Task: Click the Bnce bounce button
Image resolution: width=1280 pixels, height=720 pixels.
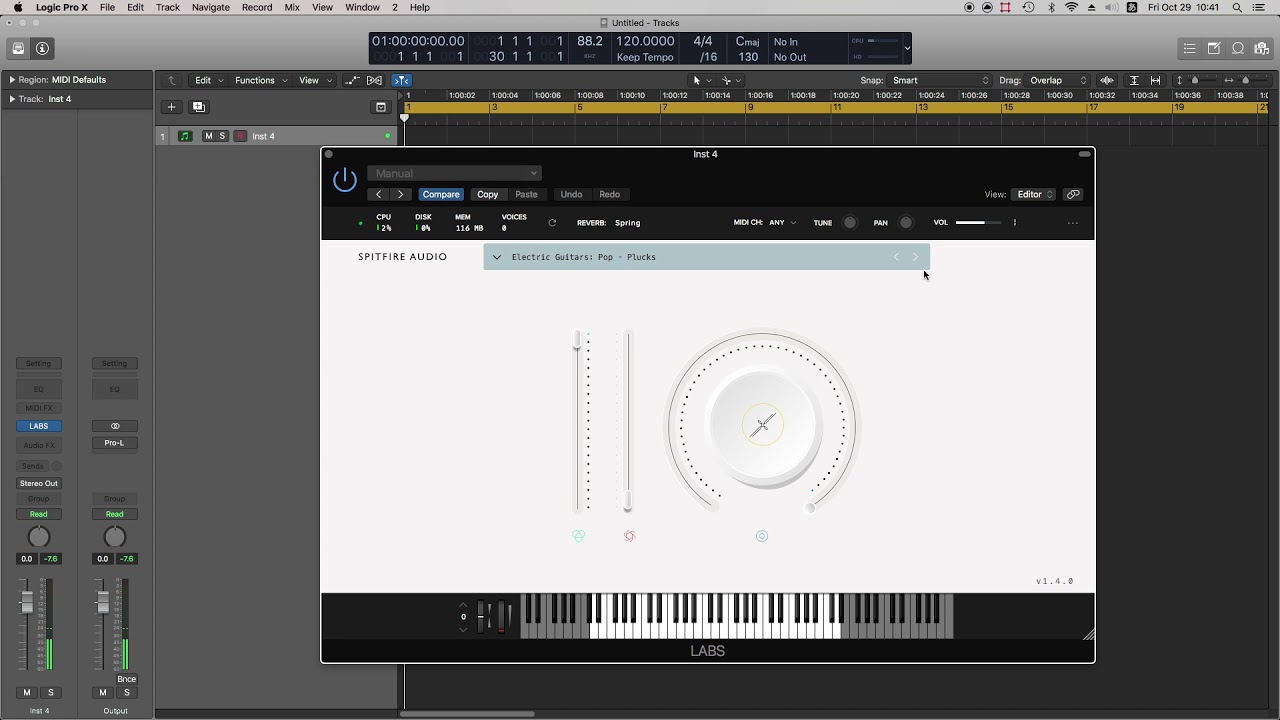Action: [x=126, y=679]
